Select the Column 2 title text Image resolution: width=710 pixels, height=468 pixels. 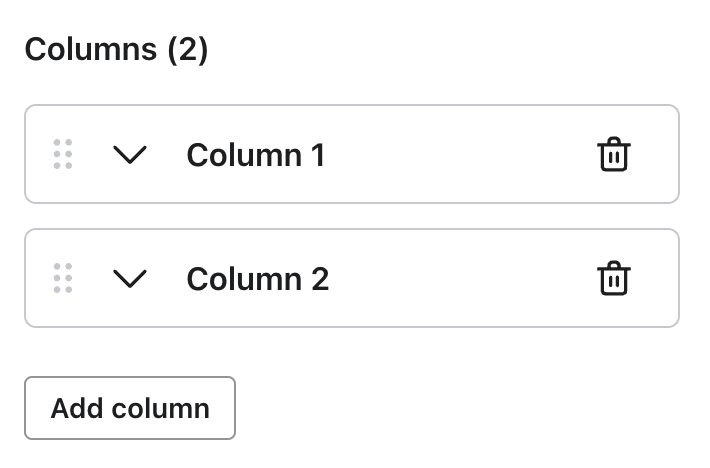click(257, 279)
